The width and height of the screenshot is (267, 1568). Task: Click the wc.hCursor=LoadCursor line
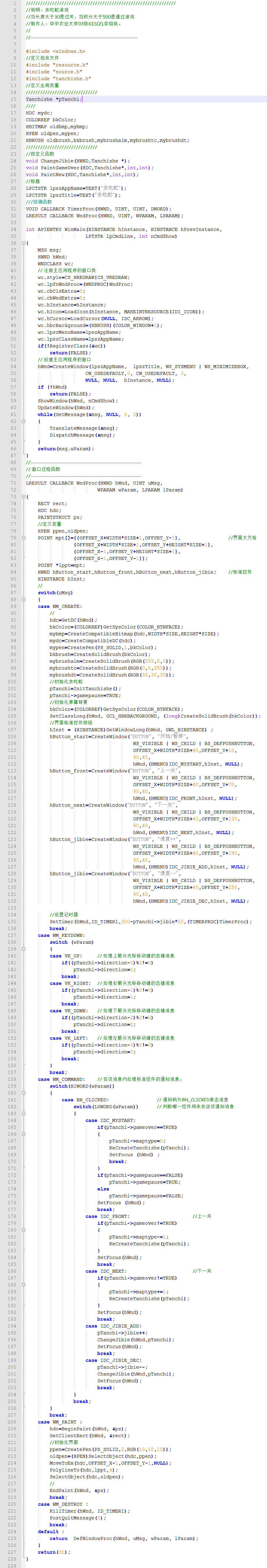pyautogui.click(x=96, y=318)
